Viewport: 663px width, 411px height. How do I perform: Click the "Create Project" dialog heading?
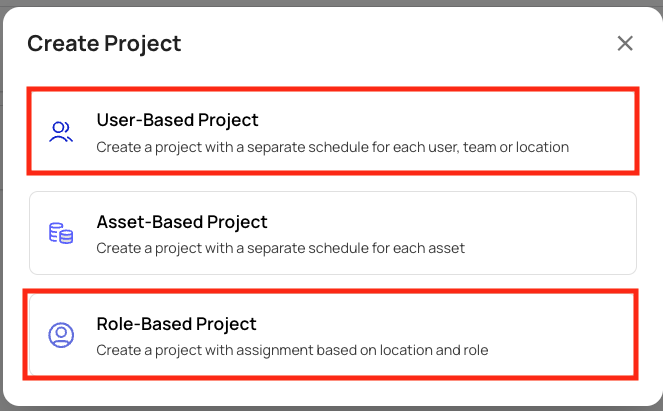point(104,44)
